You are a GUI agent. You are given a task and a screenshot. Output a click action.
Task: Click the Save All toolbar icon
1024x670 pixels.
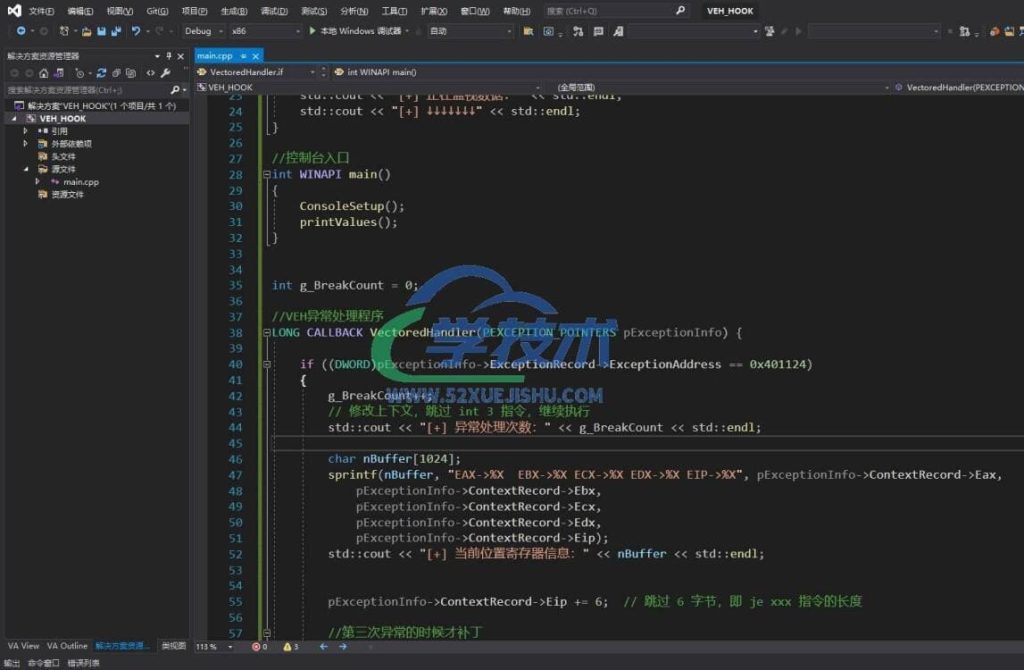click(x=116, y=31)
